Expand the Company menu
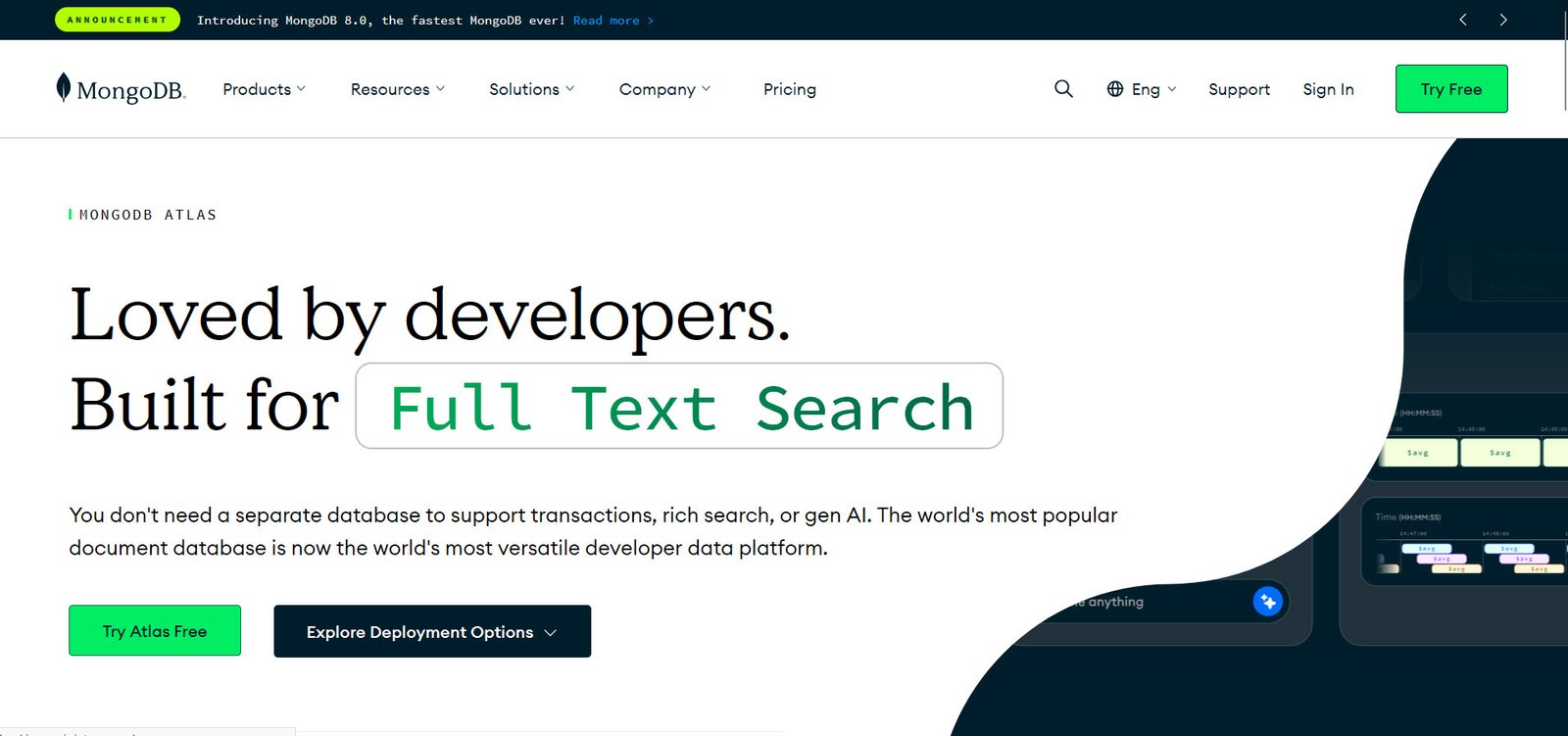Viewport: 1568px width, 736px height. (665, 89)
